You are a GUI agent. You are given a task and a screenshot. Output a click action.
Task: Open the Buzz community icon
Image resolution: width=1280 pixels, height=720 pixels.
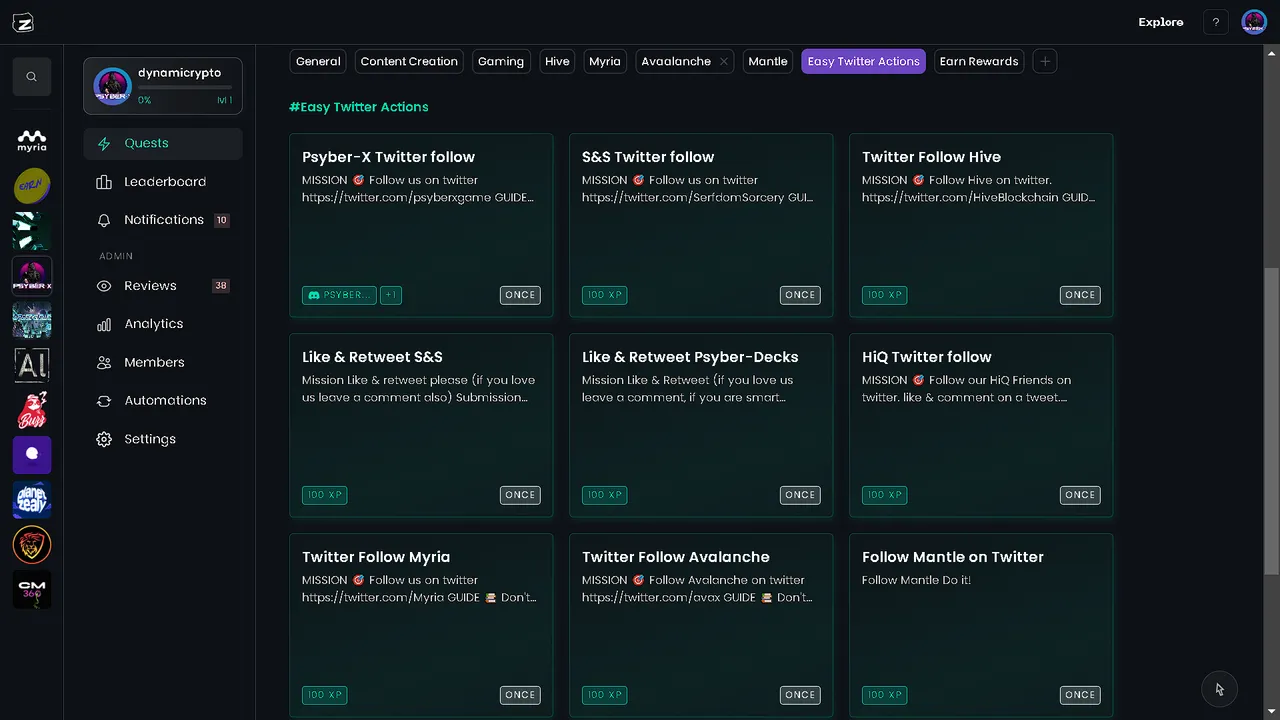coord(32,410)
